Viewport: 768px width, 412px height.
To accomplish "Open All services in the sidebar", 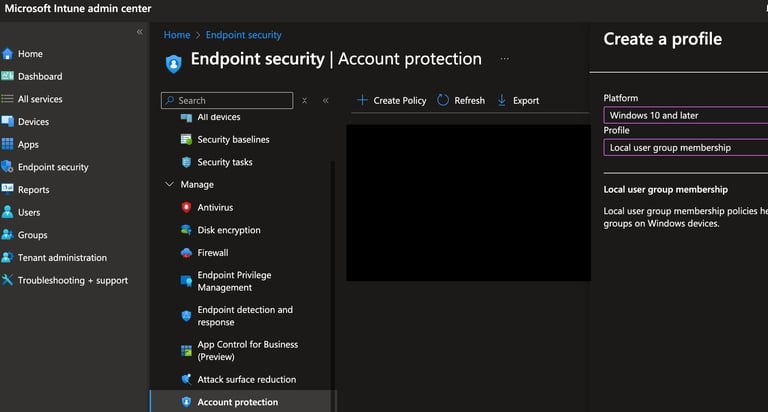I will pyautogui.click(x=40, y=99).
